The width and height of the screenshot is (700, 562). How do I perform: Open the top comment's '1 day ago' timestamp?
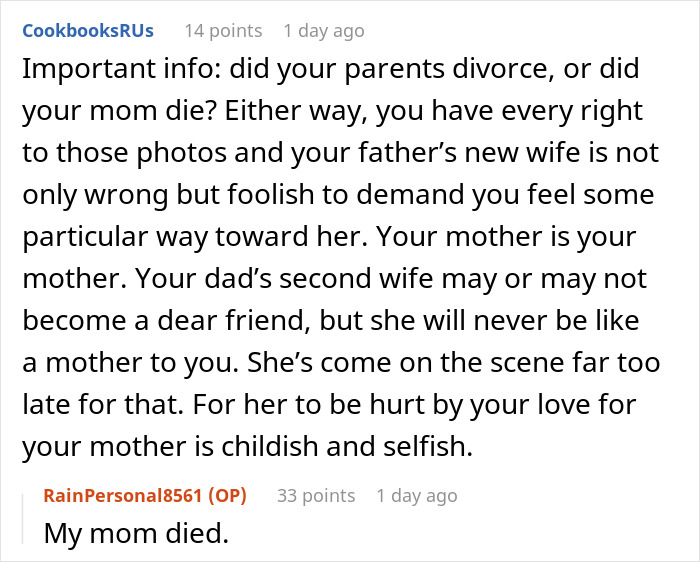tap(323, 30)
